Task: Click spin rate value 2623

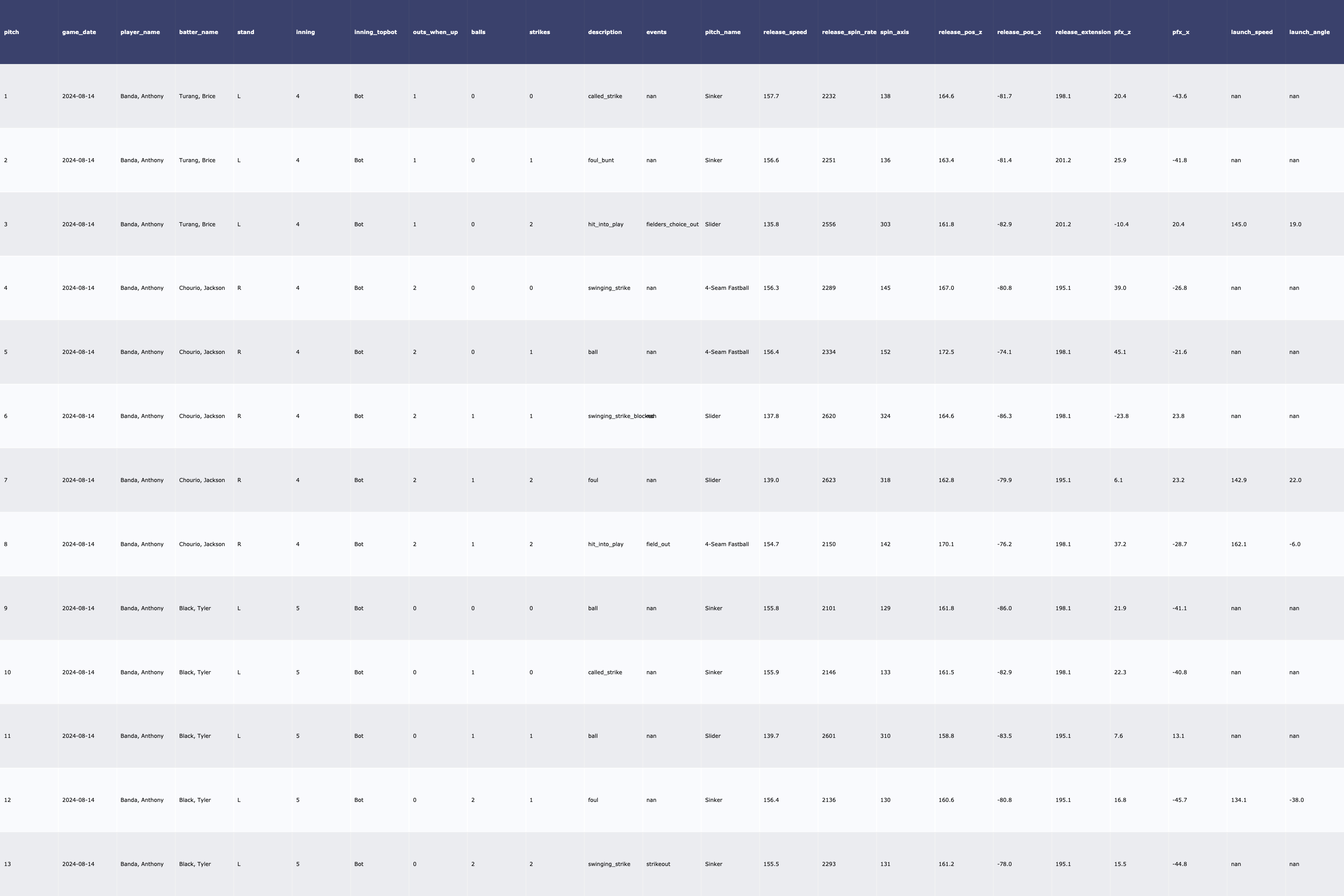Action: 828,481
